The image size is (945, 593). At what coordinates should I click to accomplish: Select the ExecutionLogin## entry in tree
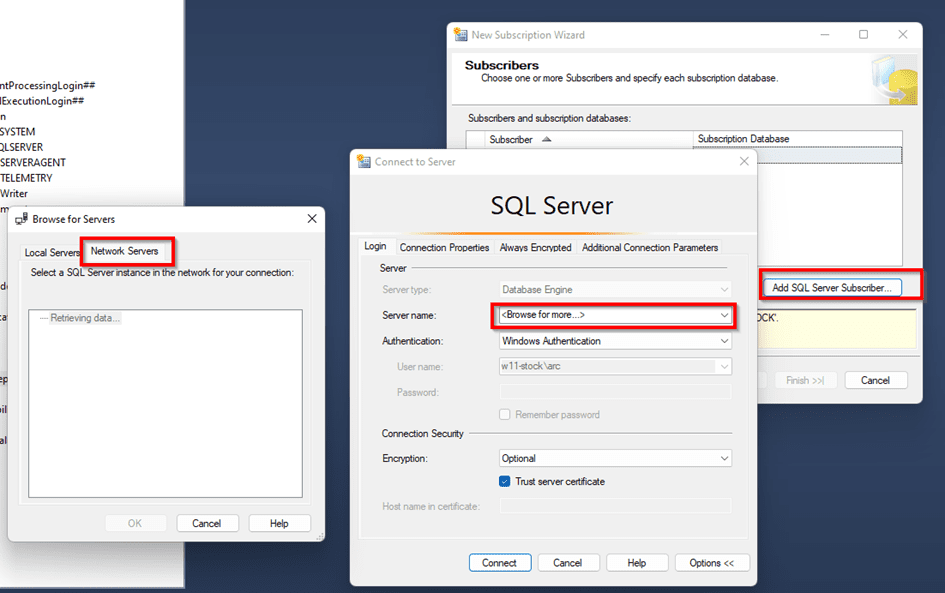point(42,101)
